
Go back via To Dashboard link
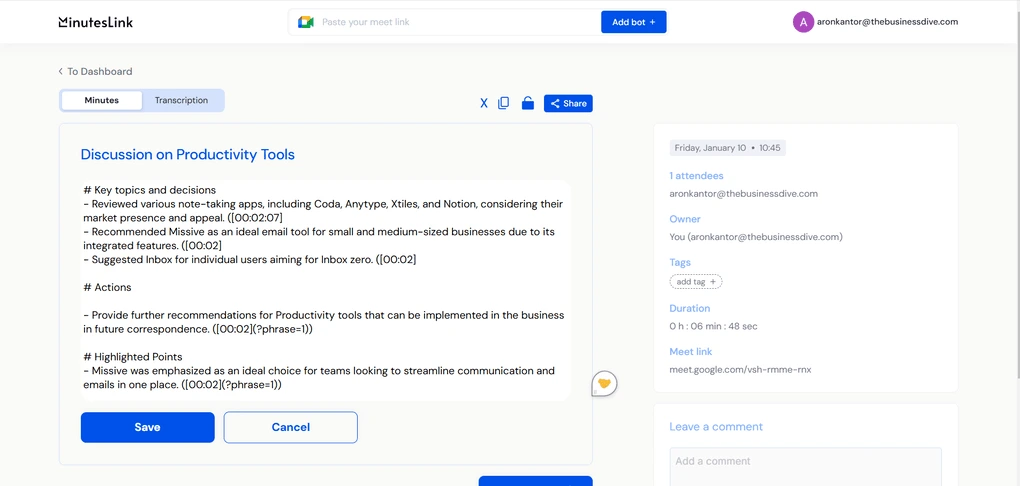(95, 72)
